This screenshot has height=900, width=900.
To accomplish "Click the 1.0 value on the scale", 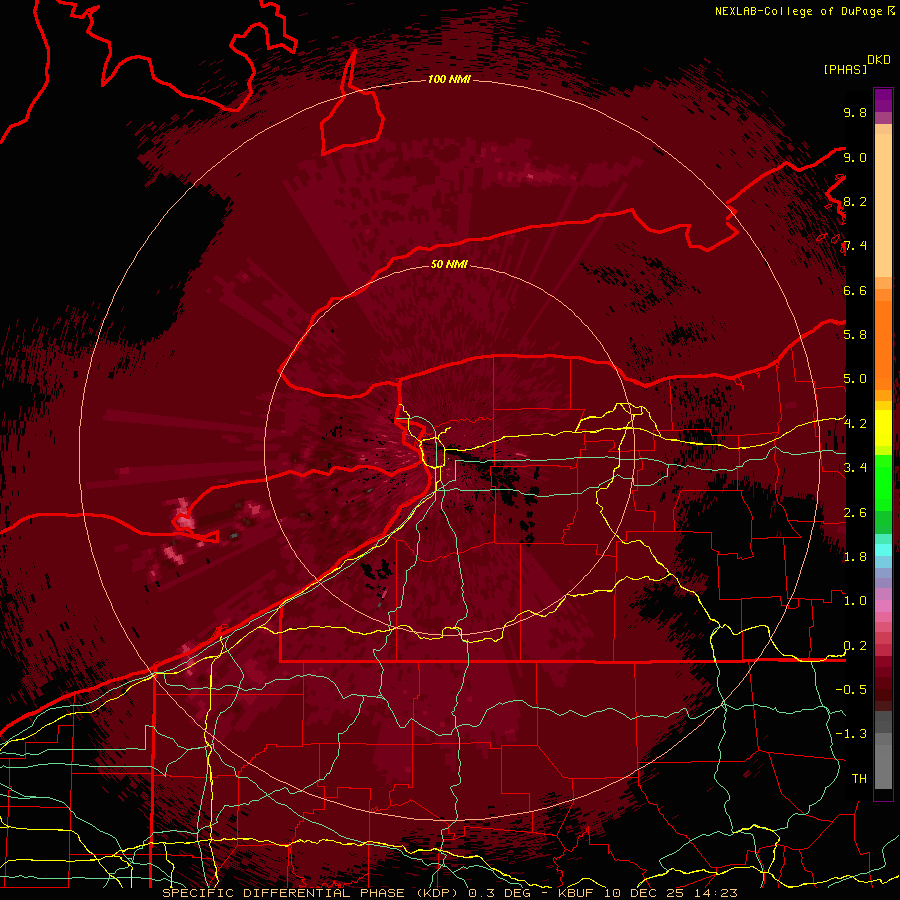I will pyautogui.click(x=855, y=601).
